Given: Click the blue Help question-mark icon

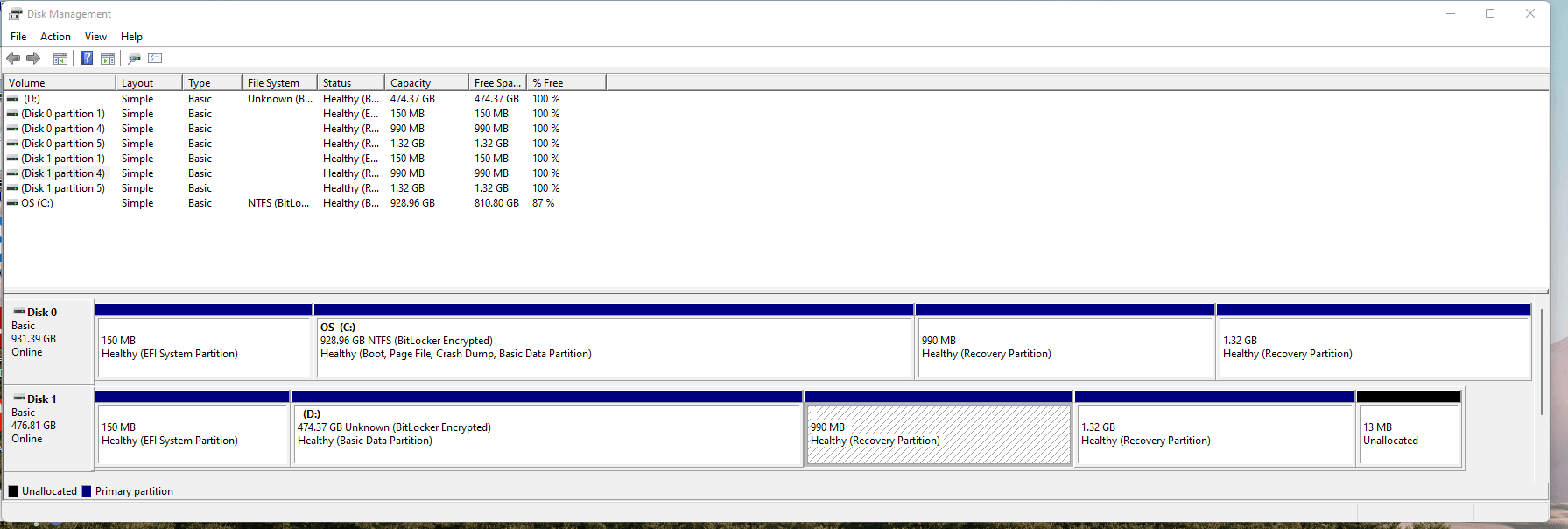Looking at the screenshot, I should pyautogui.click(x=87, y=58).
